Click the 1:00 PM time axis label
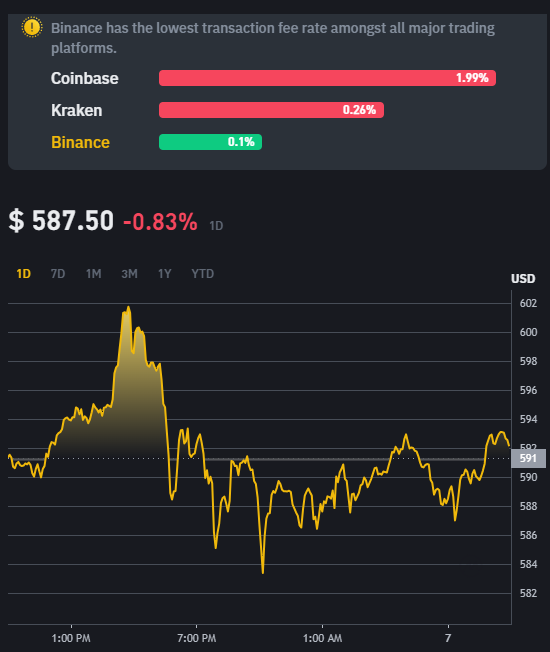Viewport: 550px width, 652px height. pos(71,638)
